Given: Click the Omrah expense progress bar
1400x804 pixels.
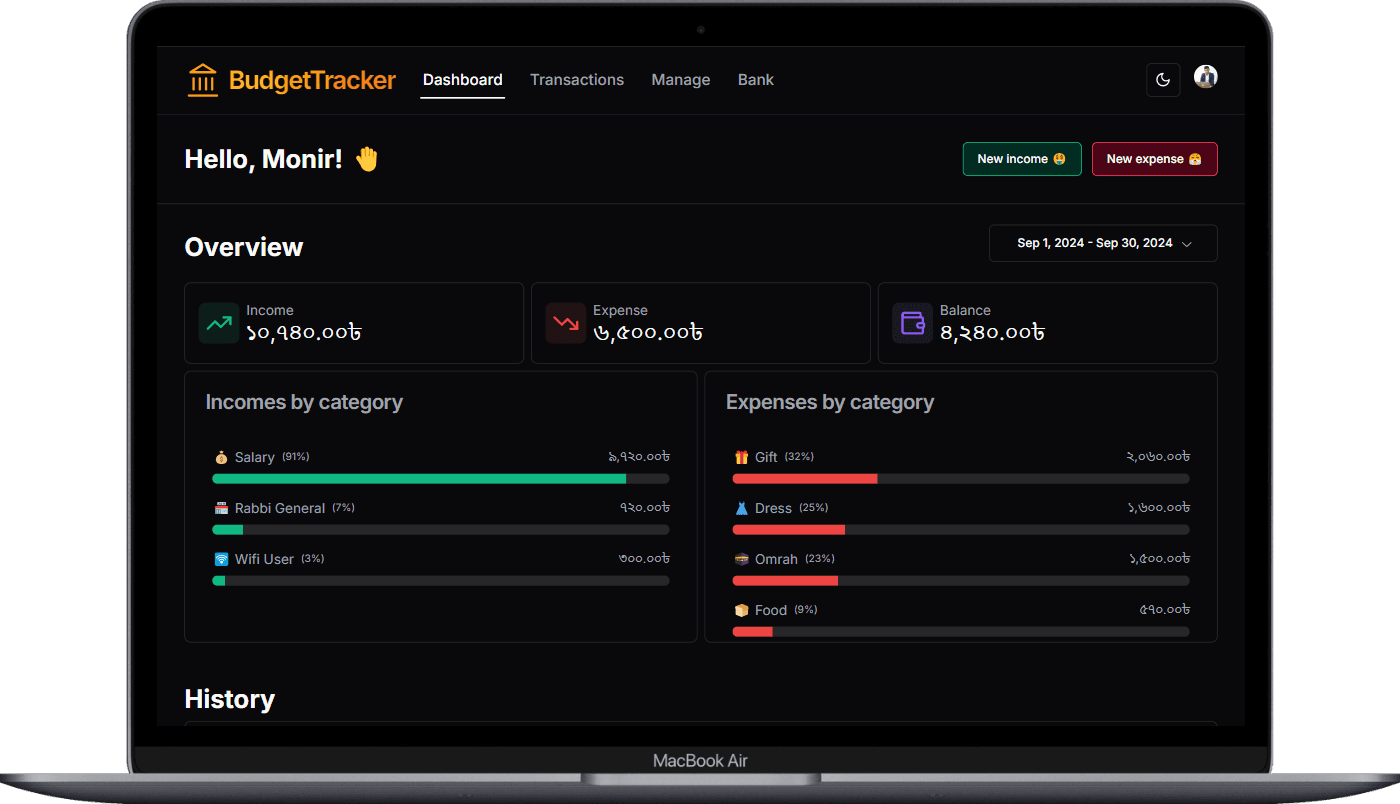Looking at the screenshot, I should pos(961,581).
